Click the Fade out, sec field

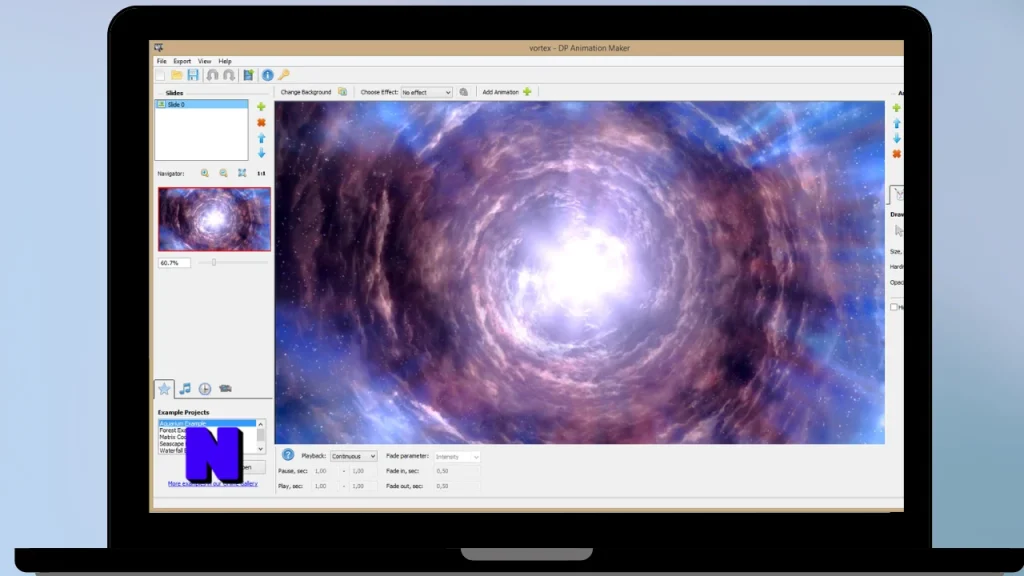click(x=456, y=486)
